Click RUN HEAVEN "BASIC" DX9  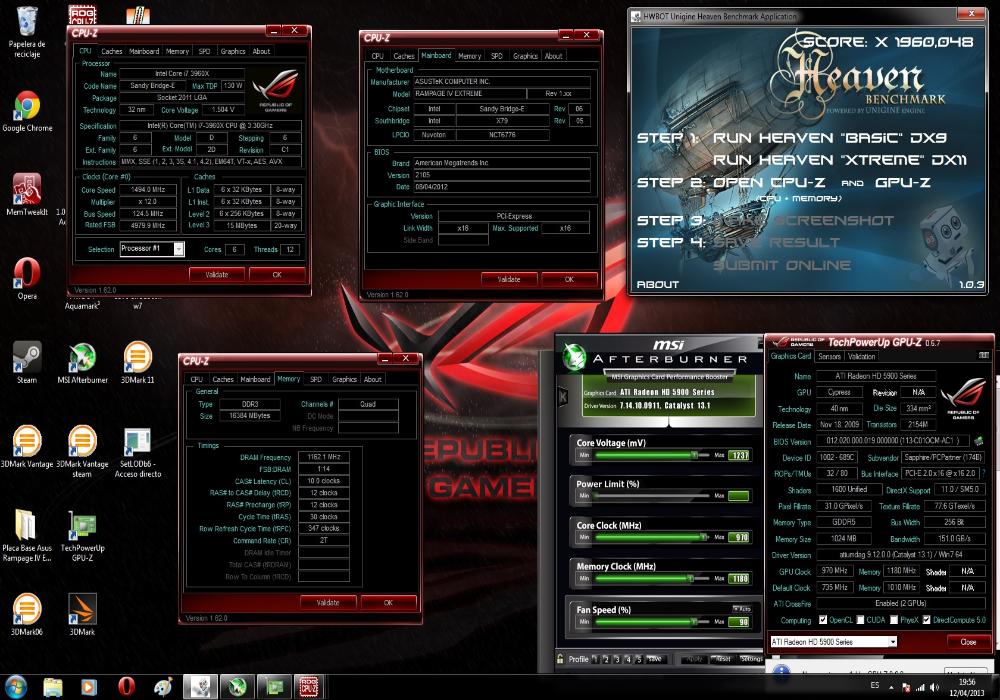(x=829, y=138)
